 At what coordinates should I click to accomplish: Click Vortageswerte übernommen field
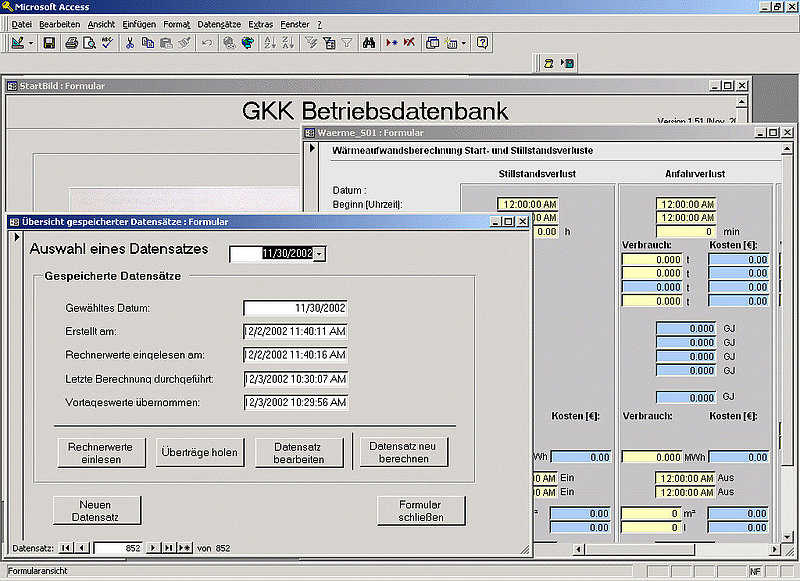[295, 402]
